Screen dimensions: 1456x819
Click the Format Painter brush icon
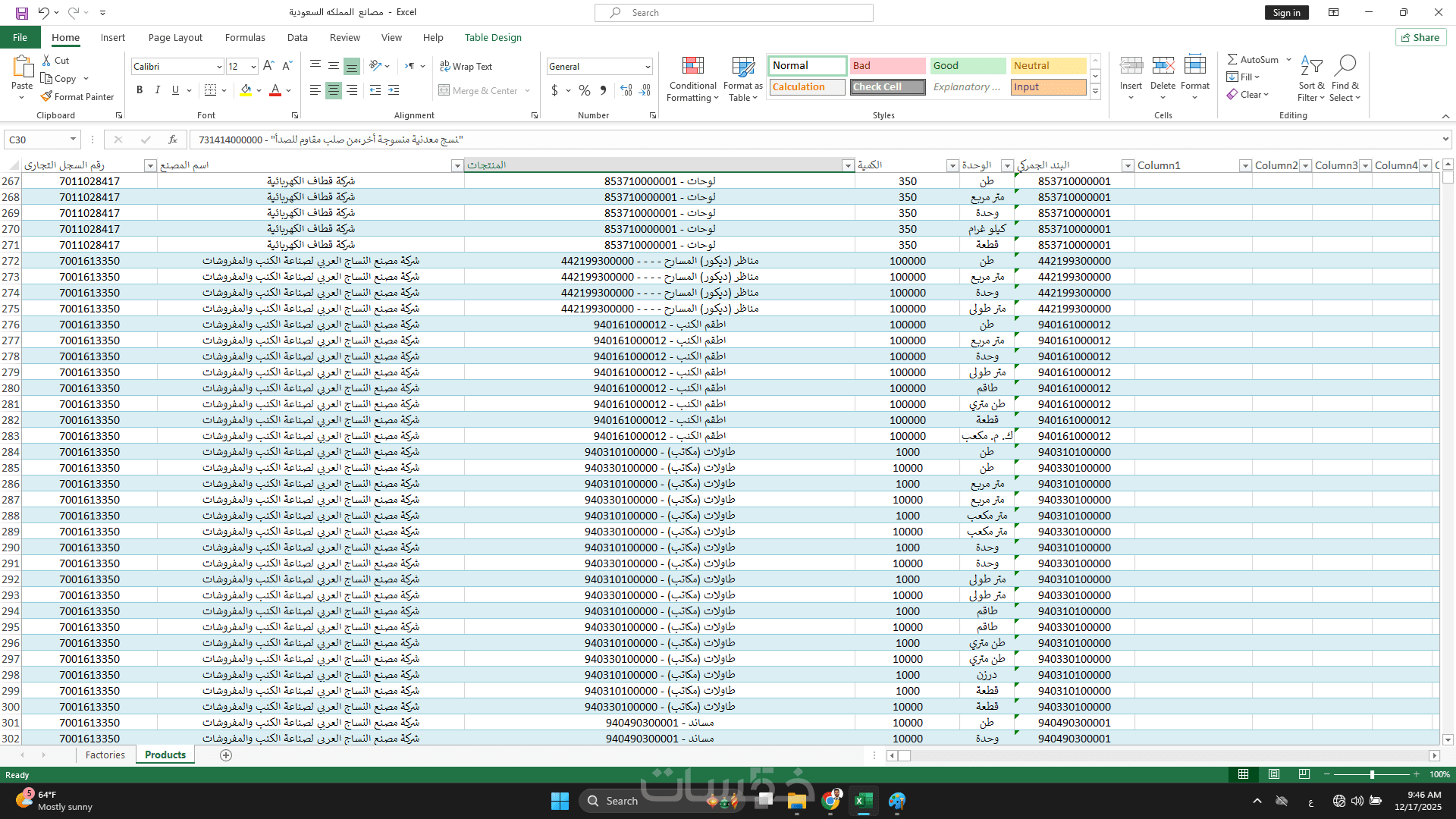47,96
